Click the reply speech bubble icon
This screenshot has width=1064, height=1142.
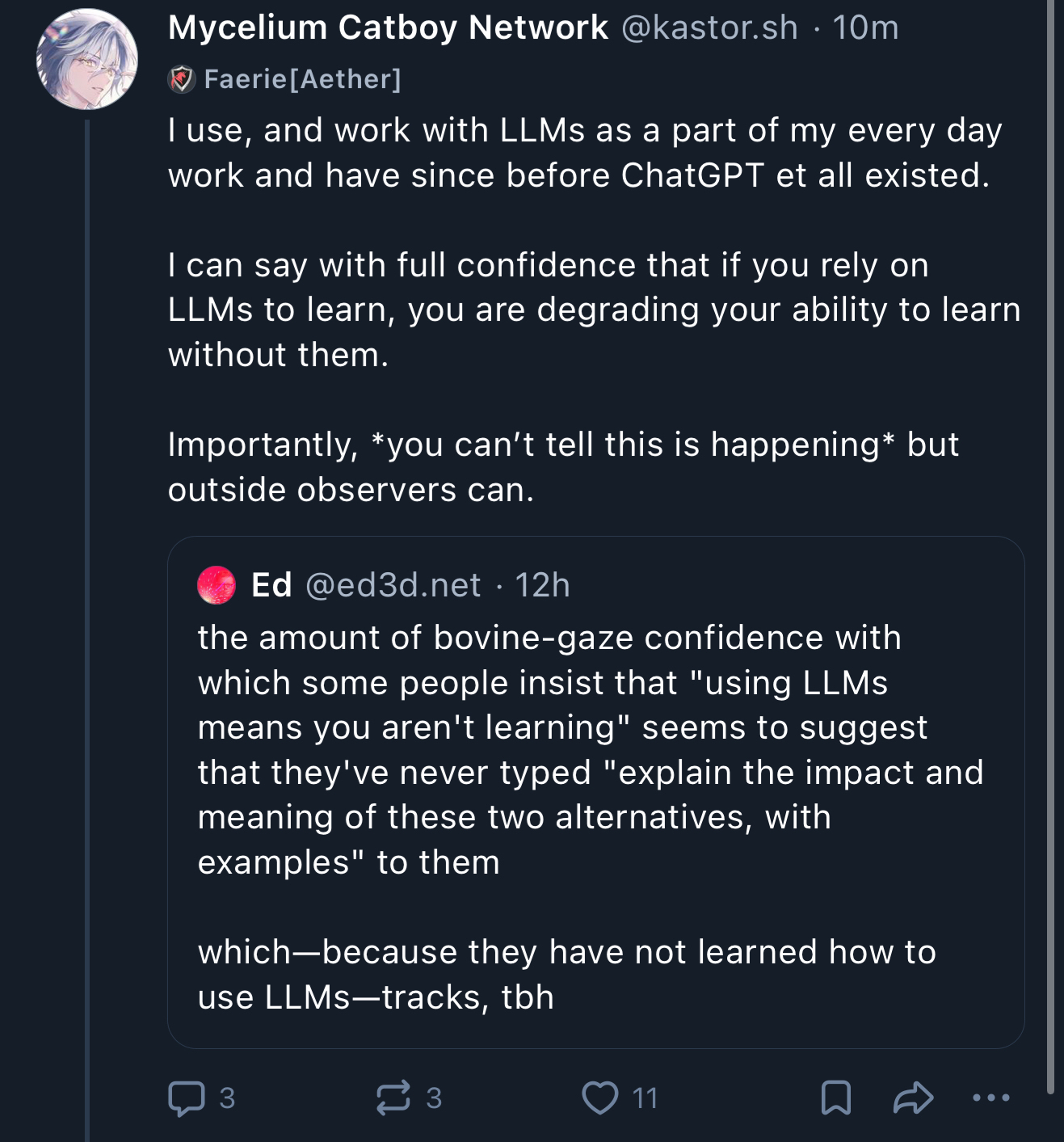186,1098
